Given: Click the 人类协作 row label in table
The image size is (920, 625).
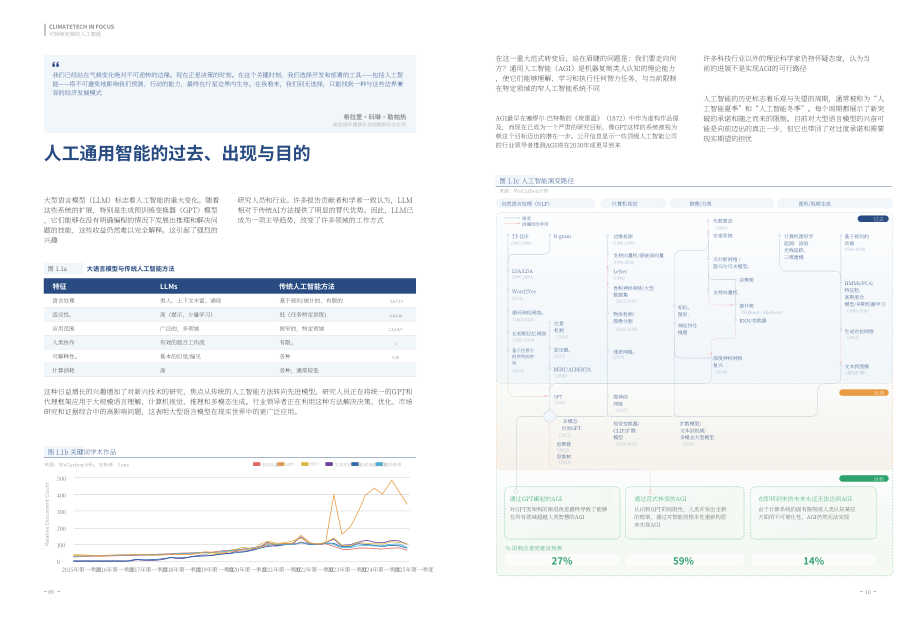Looking at the screenshot, I should [63, 342].
